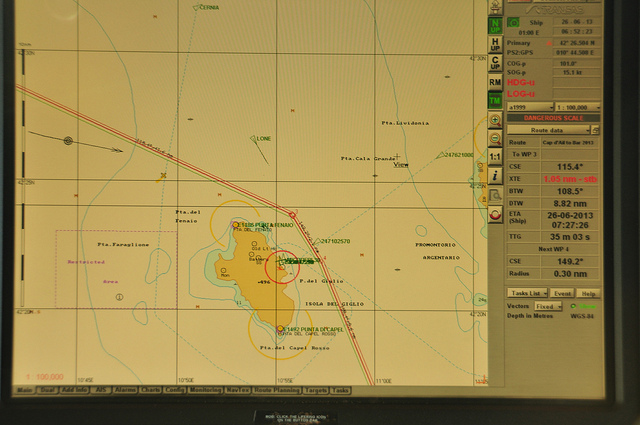
Task: Open the Main tab
Action: (25, 390)
